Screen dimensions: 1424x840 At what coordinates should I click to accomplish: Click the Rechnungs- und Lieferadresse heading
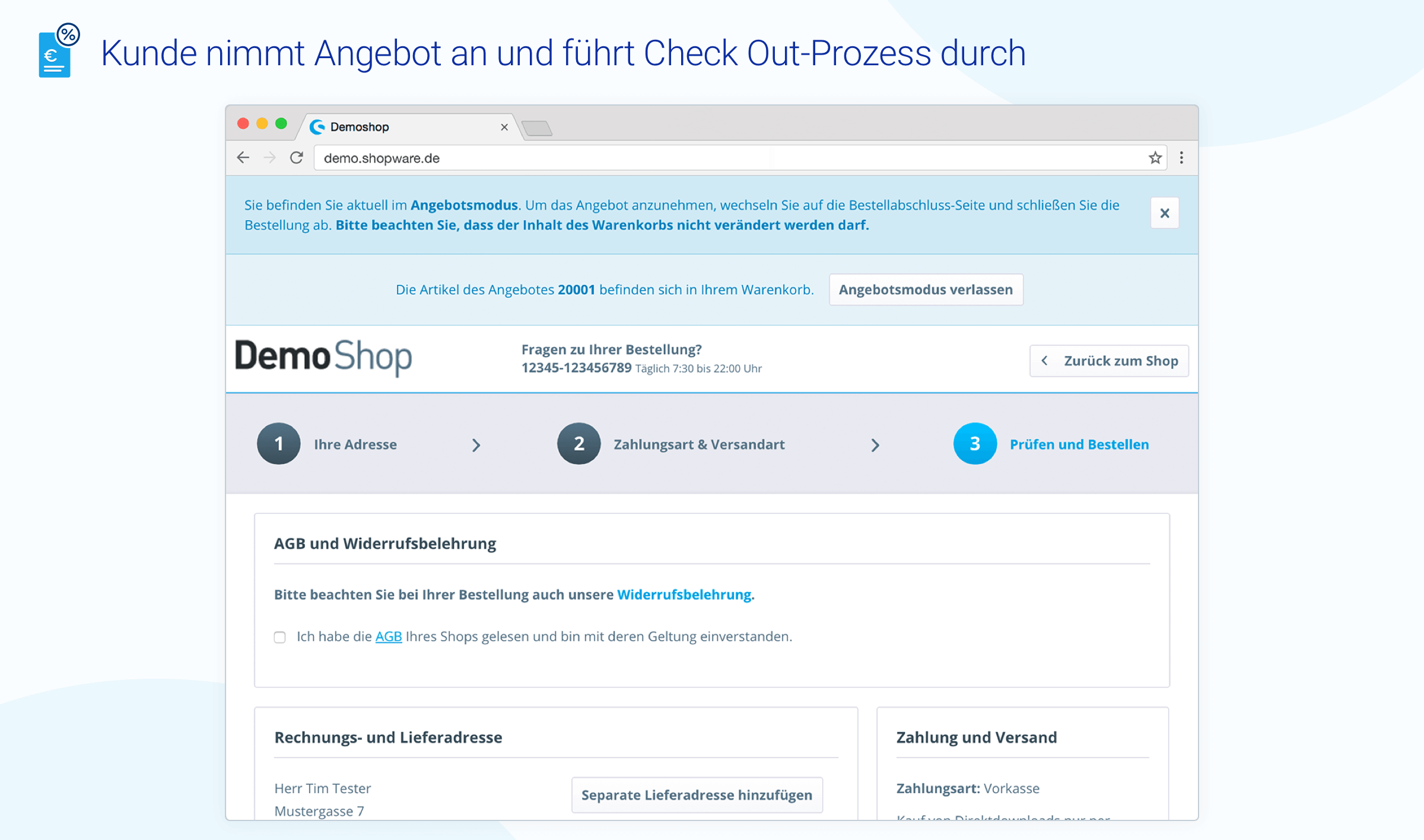(x=388, y=737)
